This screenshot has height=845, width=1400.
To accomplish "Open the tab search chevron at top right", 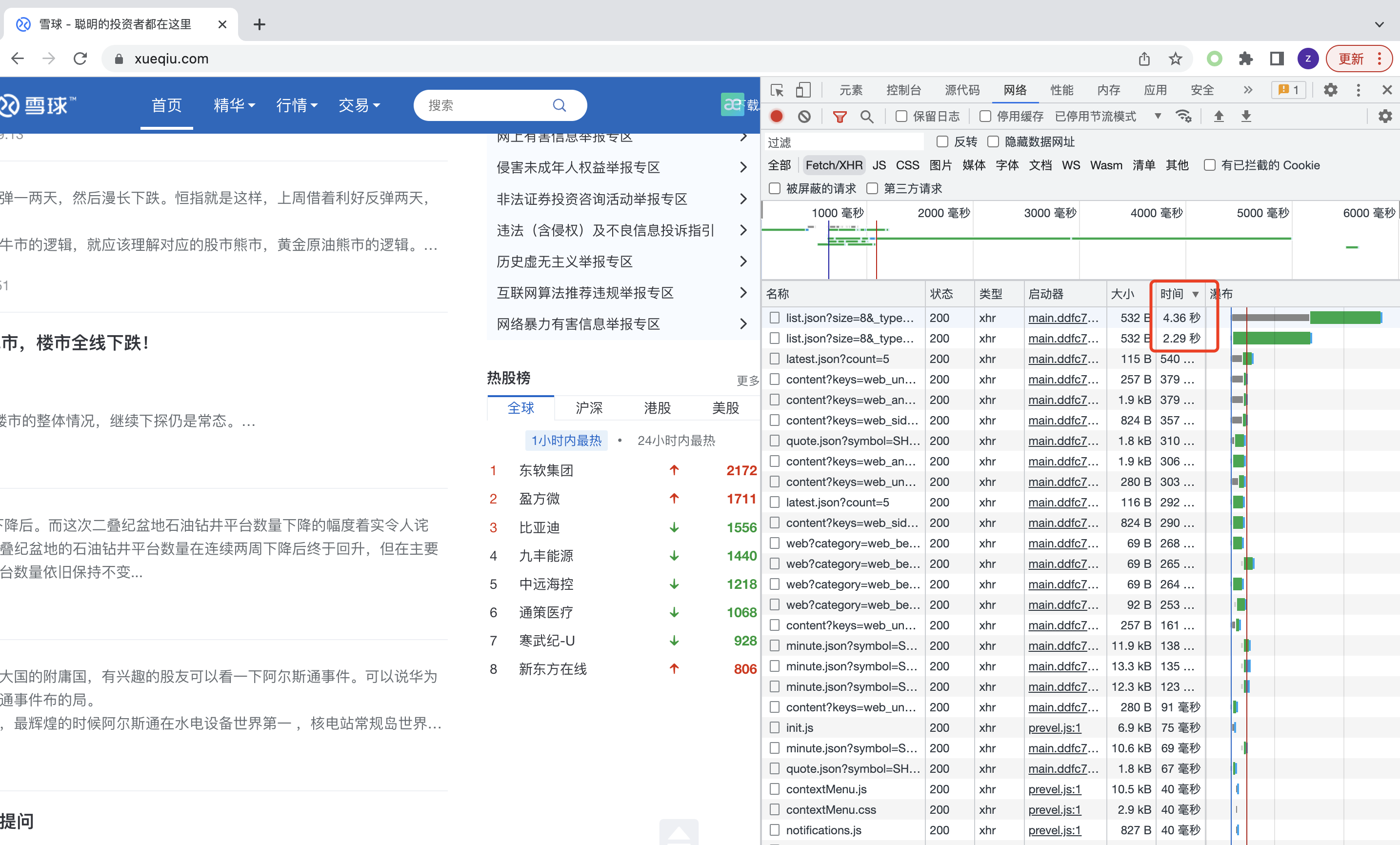I will (1379, 24).
